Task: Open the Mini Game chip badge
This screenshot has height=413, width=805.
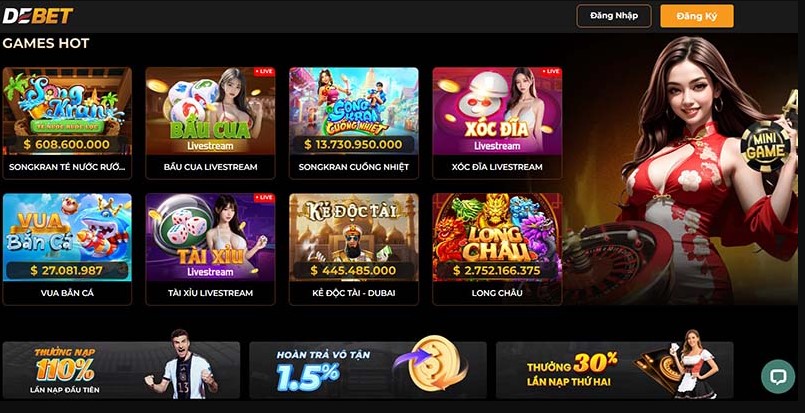Action: click(x=765, y=146)
